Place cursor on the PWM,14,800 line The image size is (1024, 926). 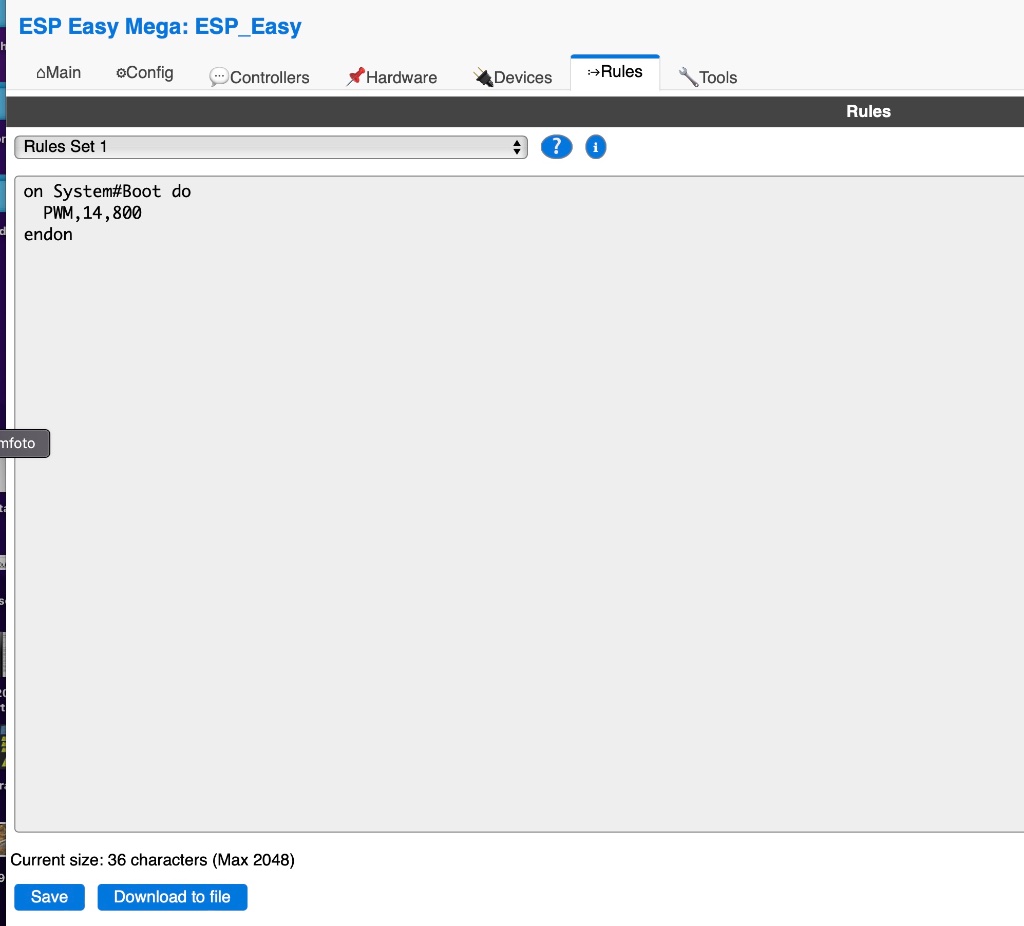tap(92, 213)
